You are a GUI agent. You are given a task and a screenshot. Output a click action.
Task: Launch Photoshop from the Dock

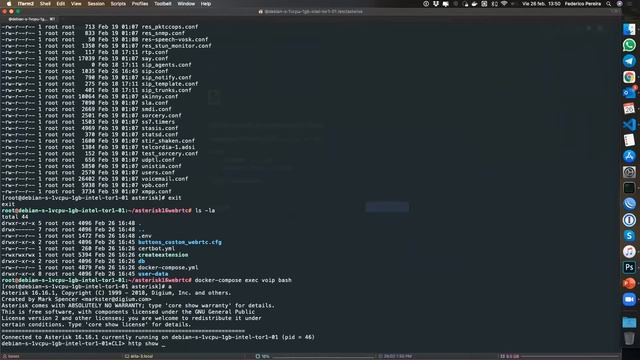[x=629, y=267]
